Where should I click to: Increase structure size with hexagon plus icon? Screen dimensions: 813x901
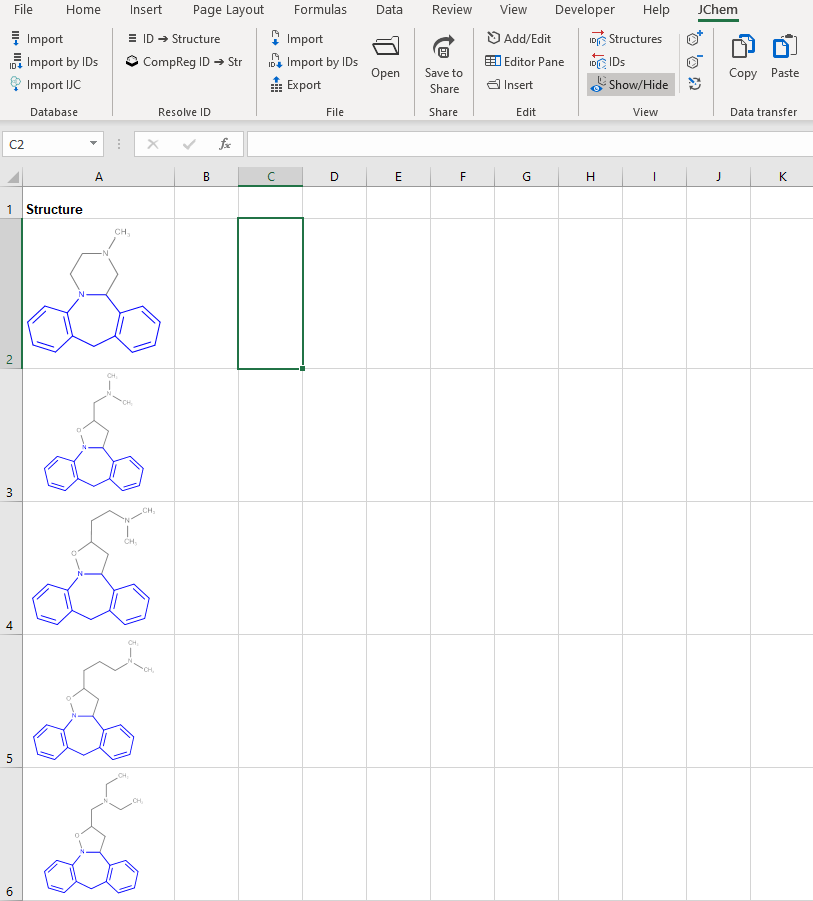[693, 38]
